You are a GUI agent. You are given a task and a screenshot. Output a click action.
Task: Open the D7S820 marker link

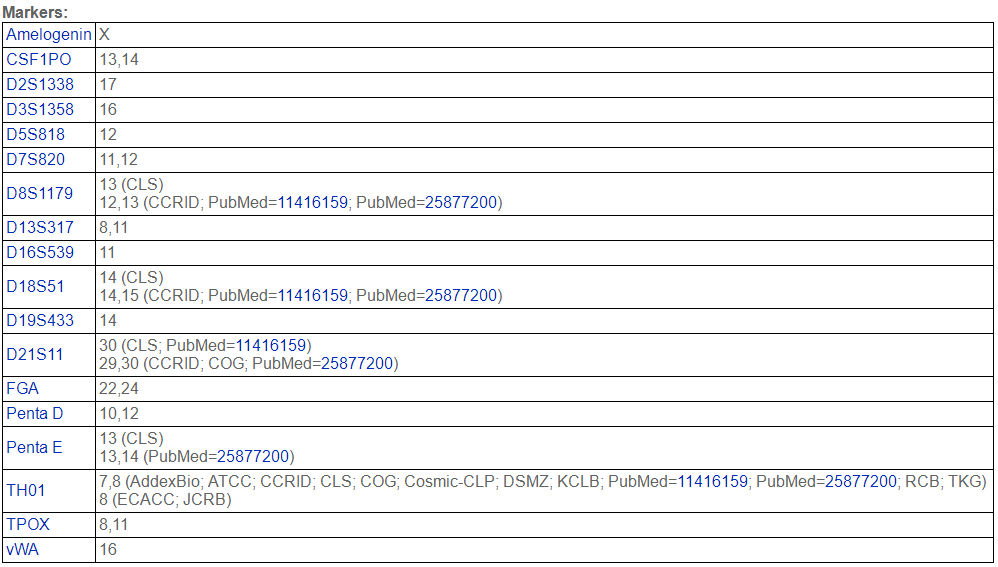tap(36, 160)
